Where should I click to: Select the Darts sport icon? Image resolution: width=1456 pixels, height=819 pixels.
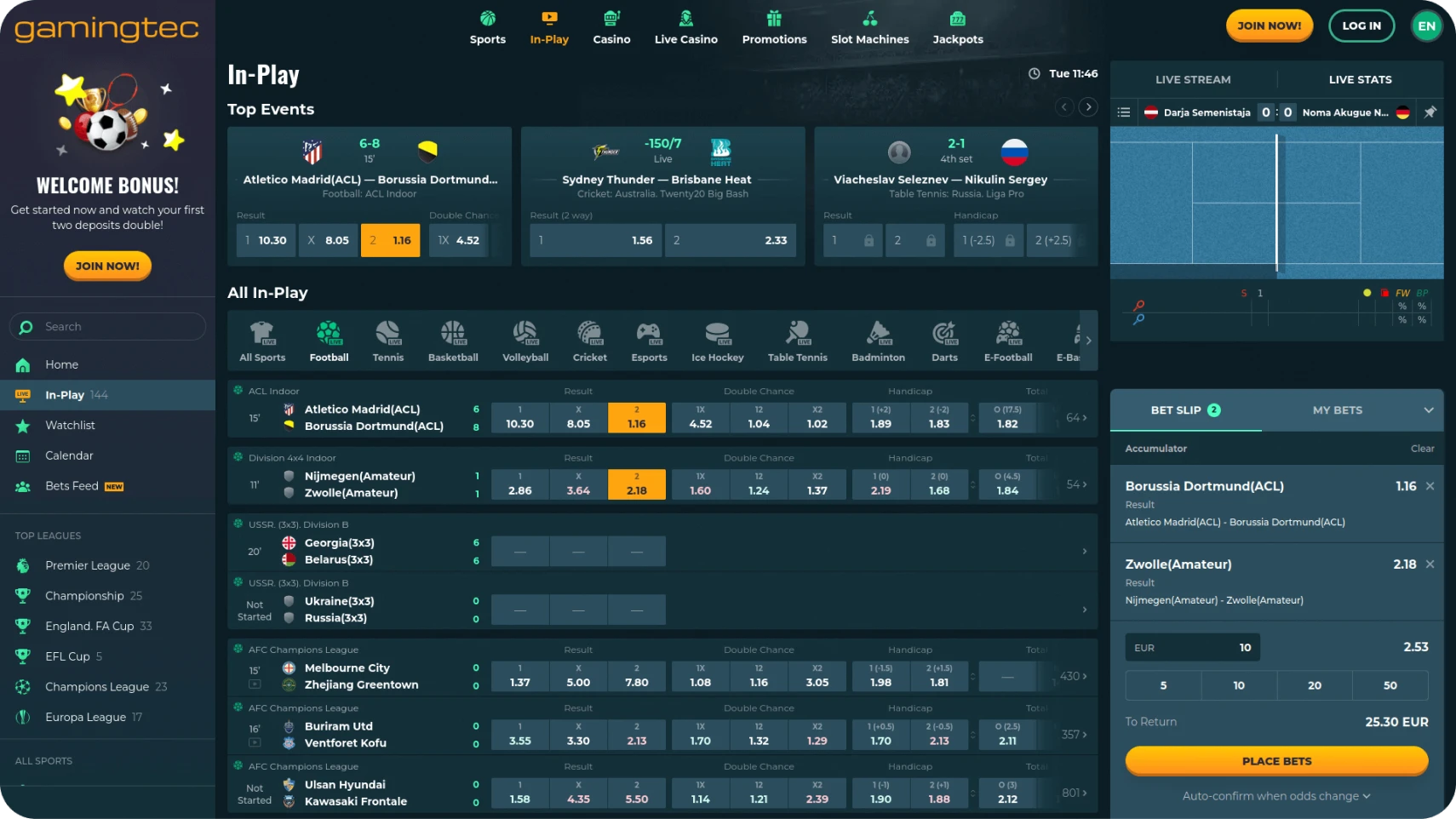(x=943, y=333)
